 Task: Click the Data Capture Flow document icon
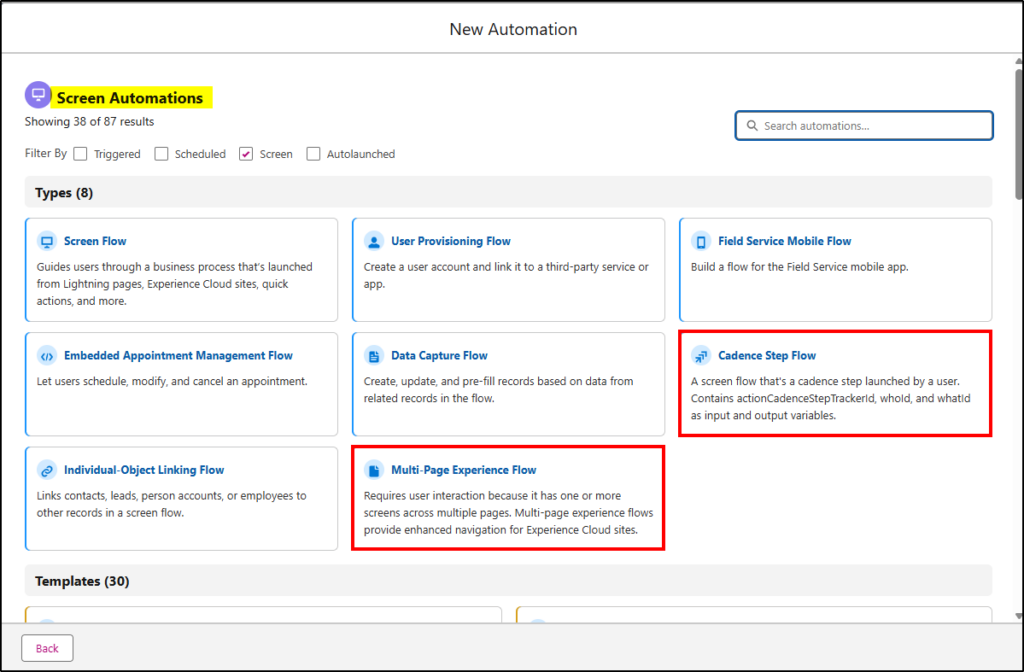[x=374, y=356]
